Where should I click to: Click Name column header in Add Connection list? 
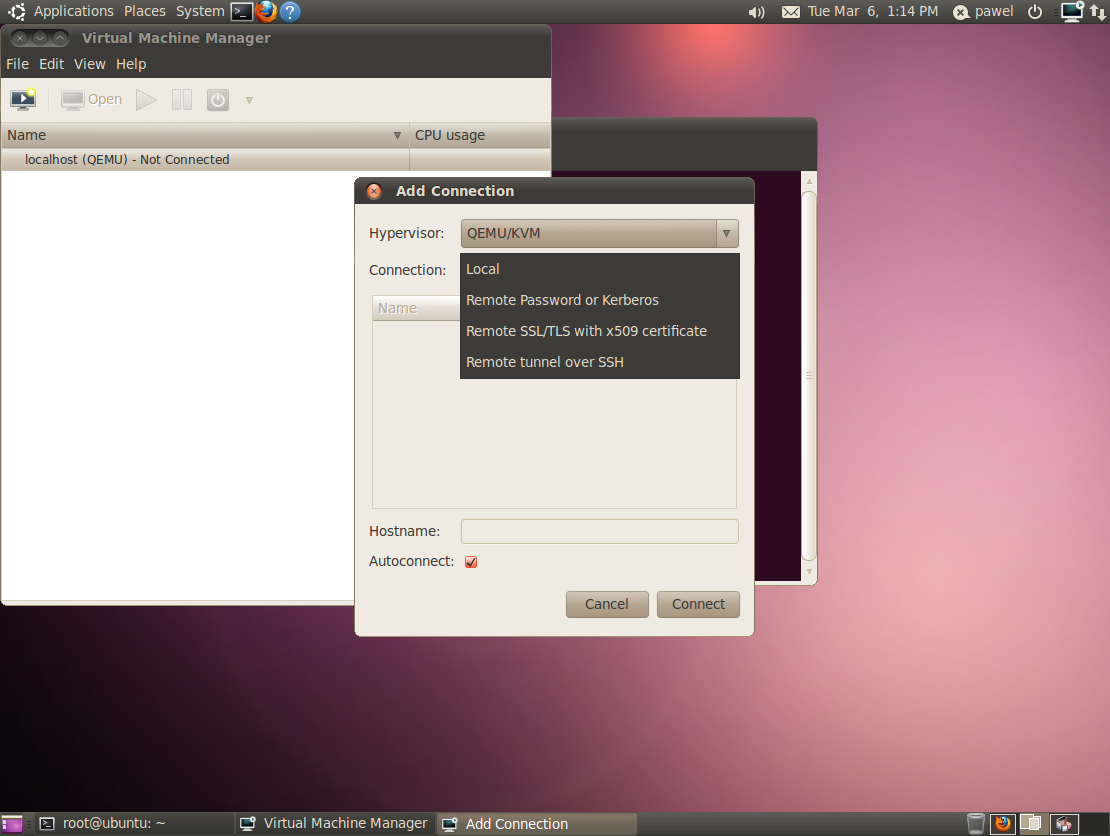[x=416, y=309]
